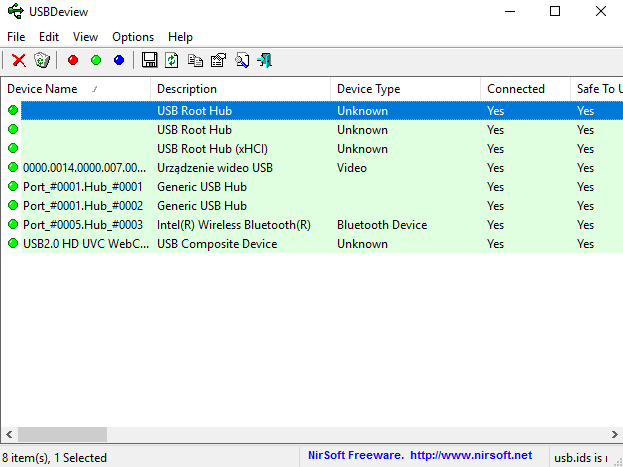The width and height of the screenshot is (623, 467).
Task: Click the USB Composite Device description
Action: click(217, 244)
